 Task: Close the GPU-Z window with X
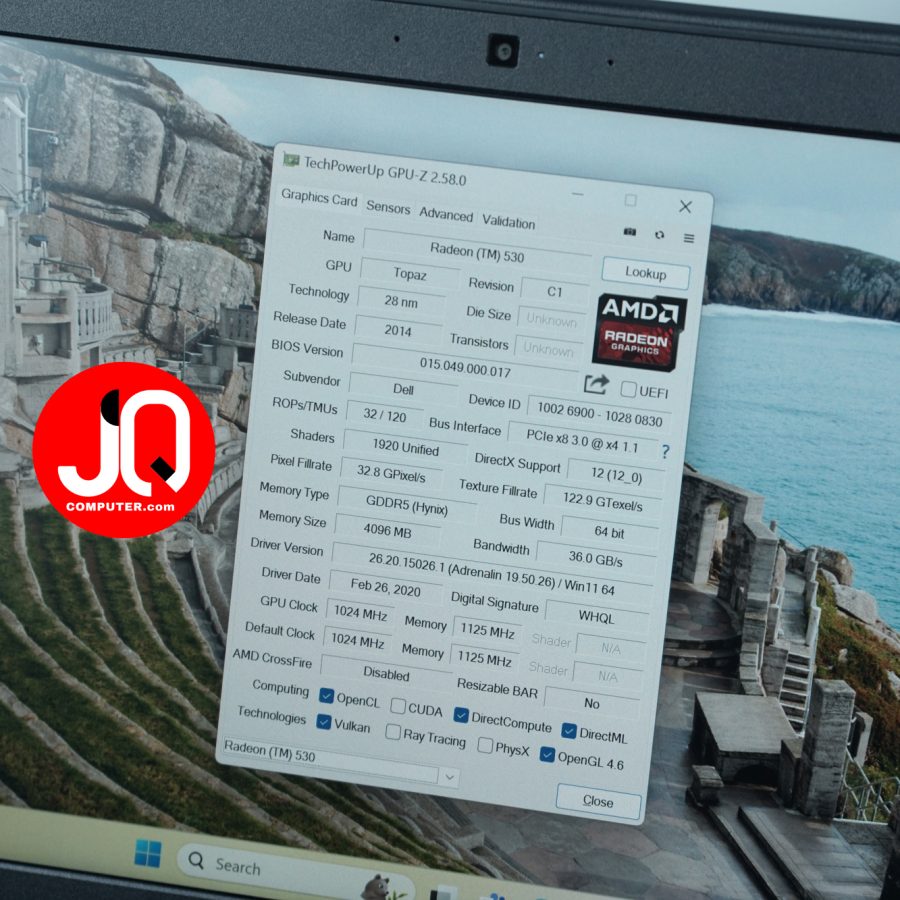(685, 207)
